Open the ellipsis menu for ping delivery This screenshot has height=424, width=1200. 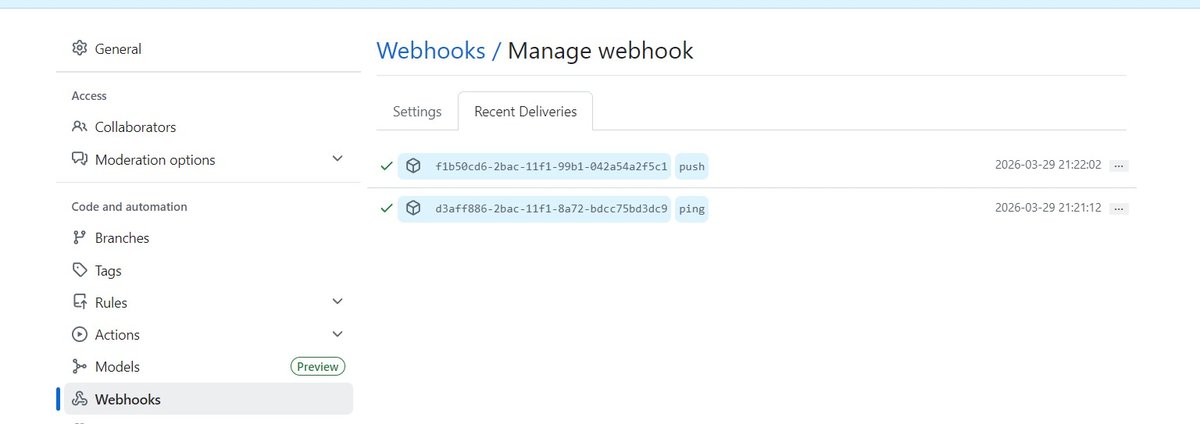(1119, 209)
